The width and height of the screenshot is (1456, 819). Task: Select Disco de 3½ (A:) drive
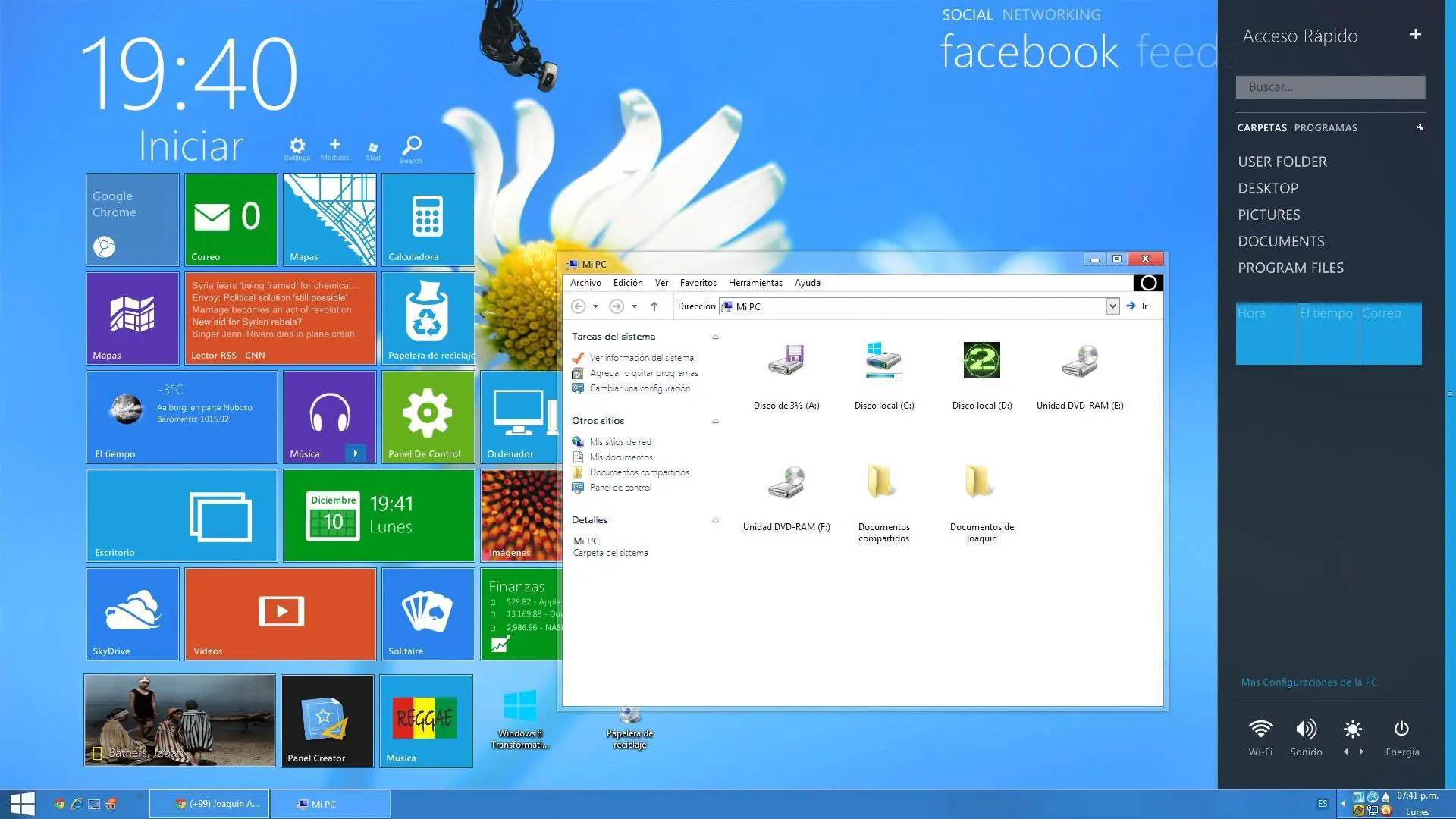click(x=786, y=377)
